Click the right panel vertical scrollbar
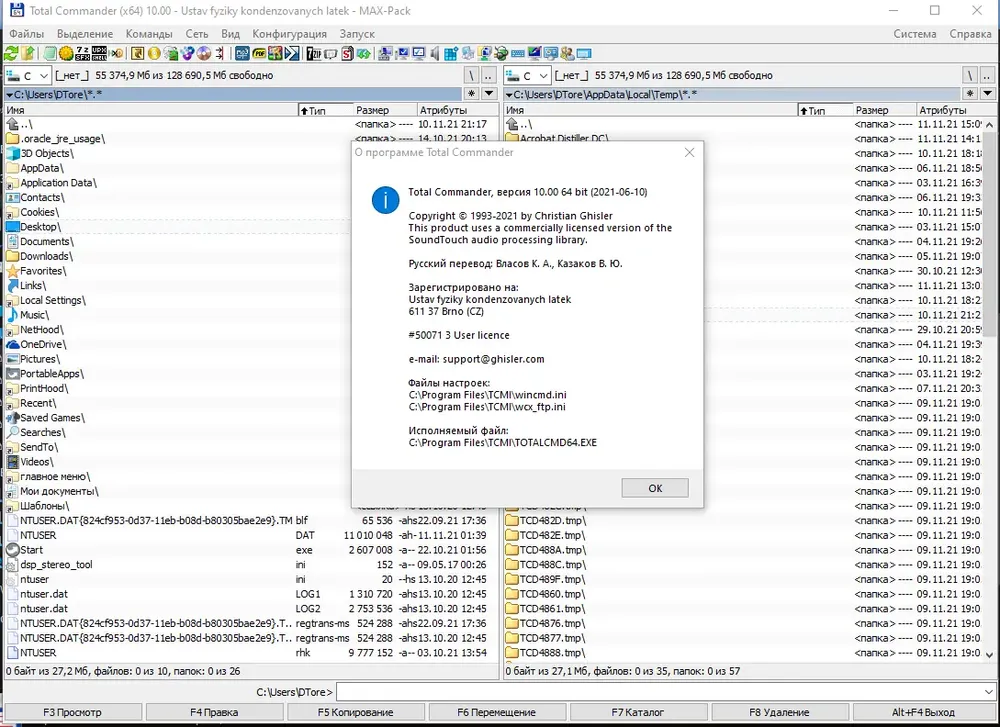1000x727 pixels. point(989,389)
